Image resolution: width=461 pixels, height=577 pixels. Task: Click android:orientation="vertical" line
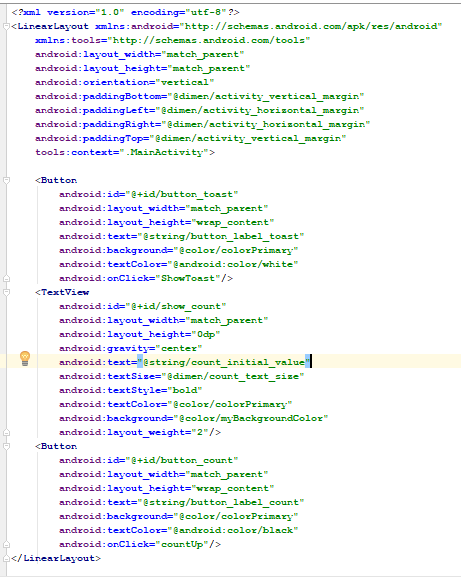pyautogui.click(x=124, y=82)
